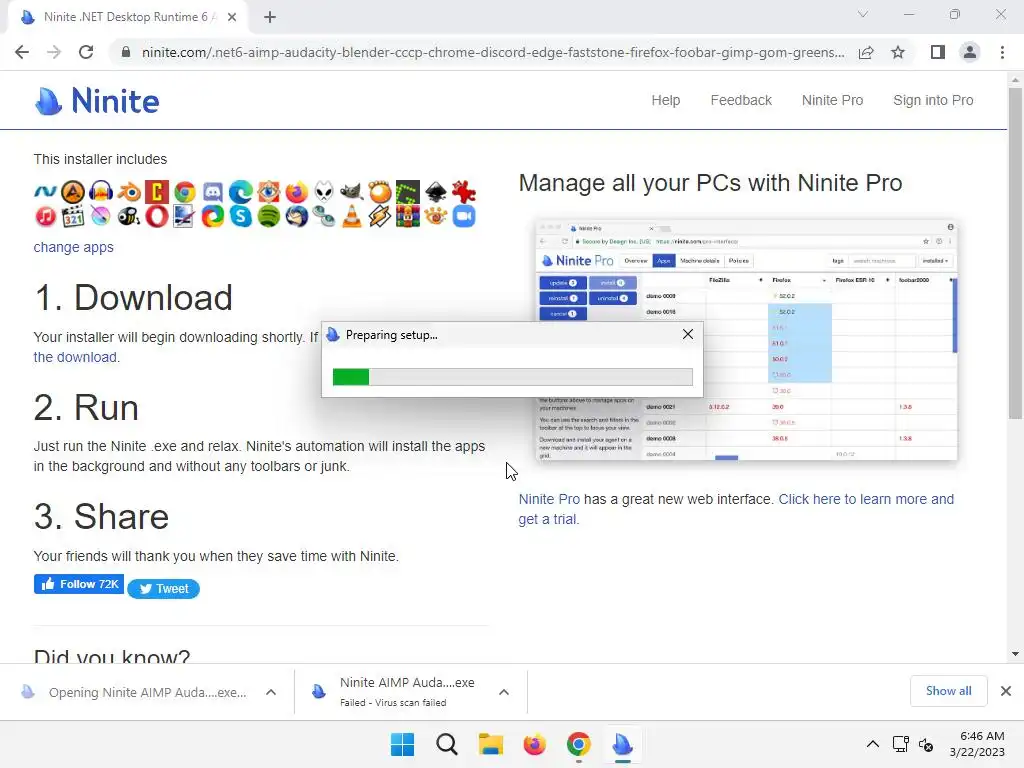Click the Ninite Pro screenshot thumbnail
The height and width of the screenshot is (768, 1024).
pos(746,340)
